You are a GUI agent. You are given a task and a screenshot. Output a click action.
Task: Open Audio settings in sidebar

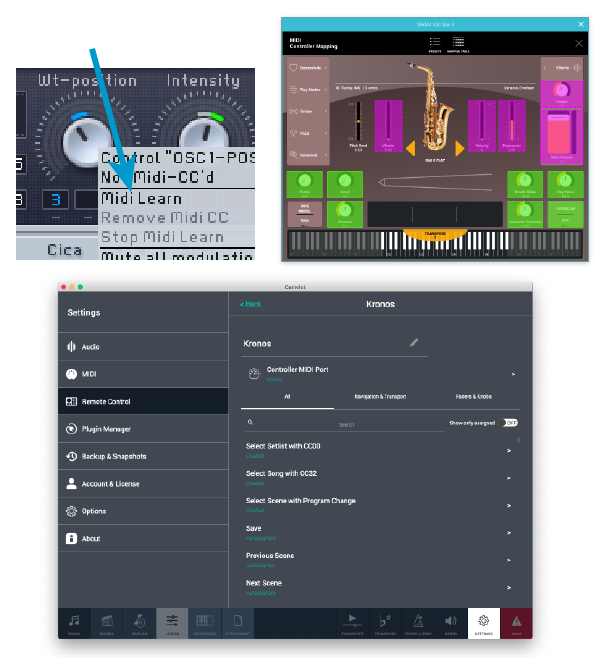(143, 347)
